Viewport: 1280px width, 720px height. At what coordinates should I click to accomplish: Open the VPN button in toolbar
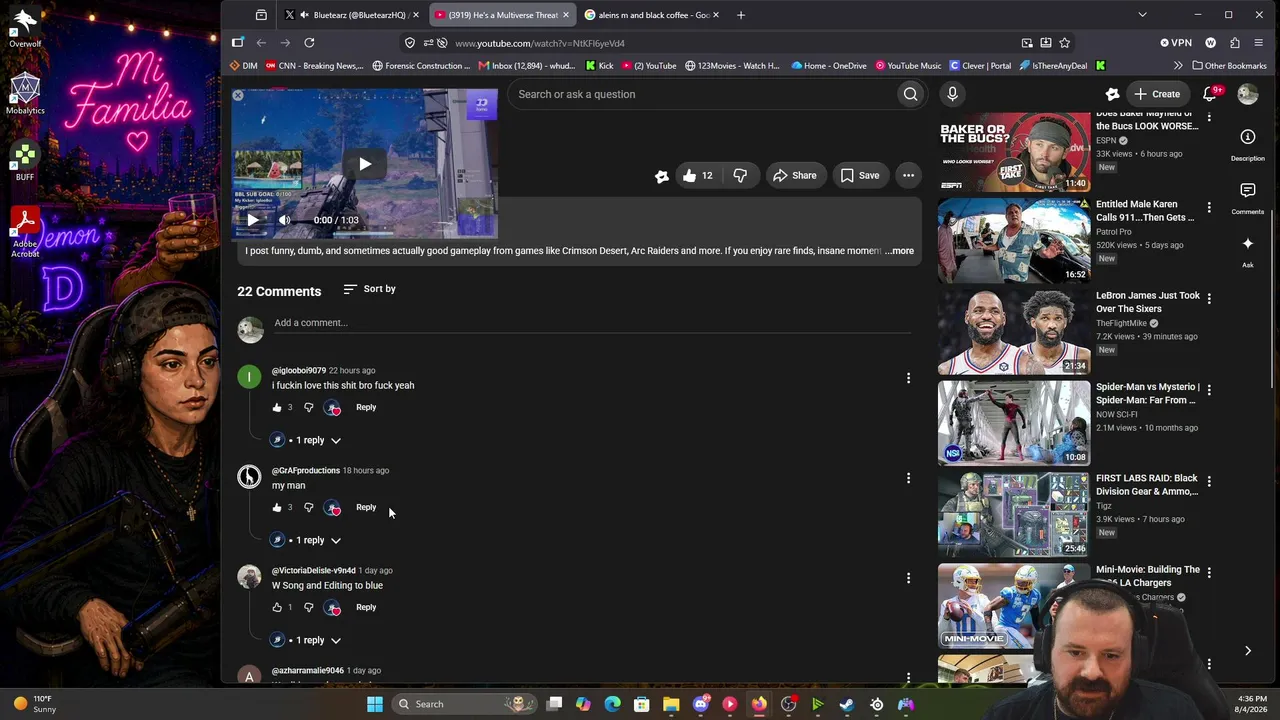(1176, 43)
